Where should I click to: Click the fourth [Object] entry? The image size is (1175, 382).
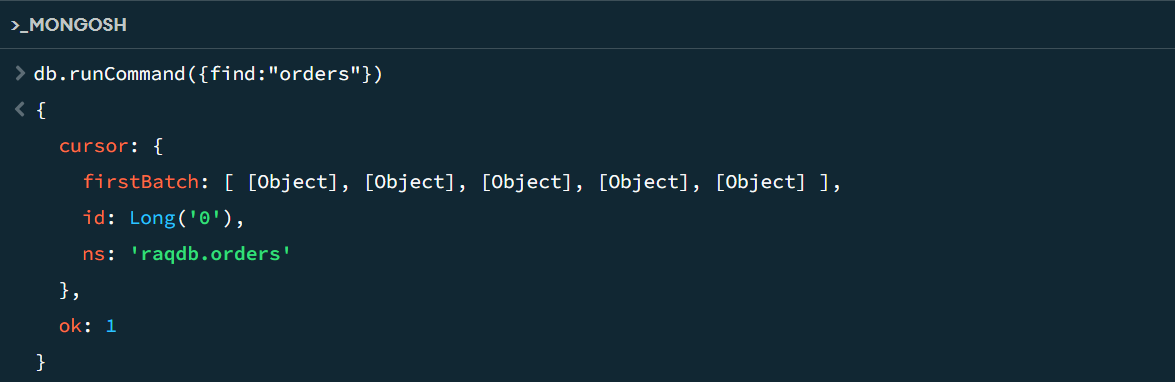[x=644, y=183]
